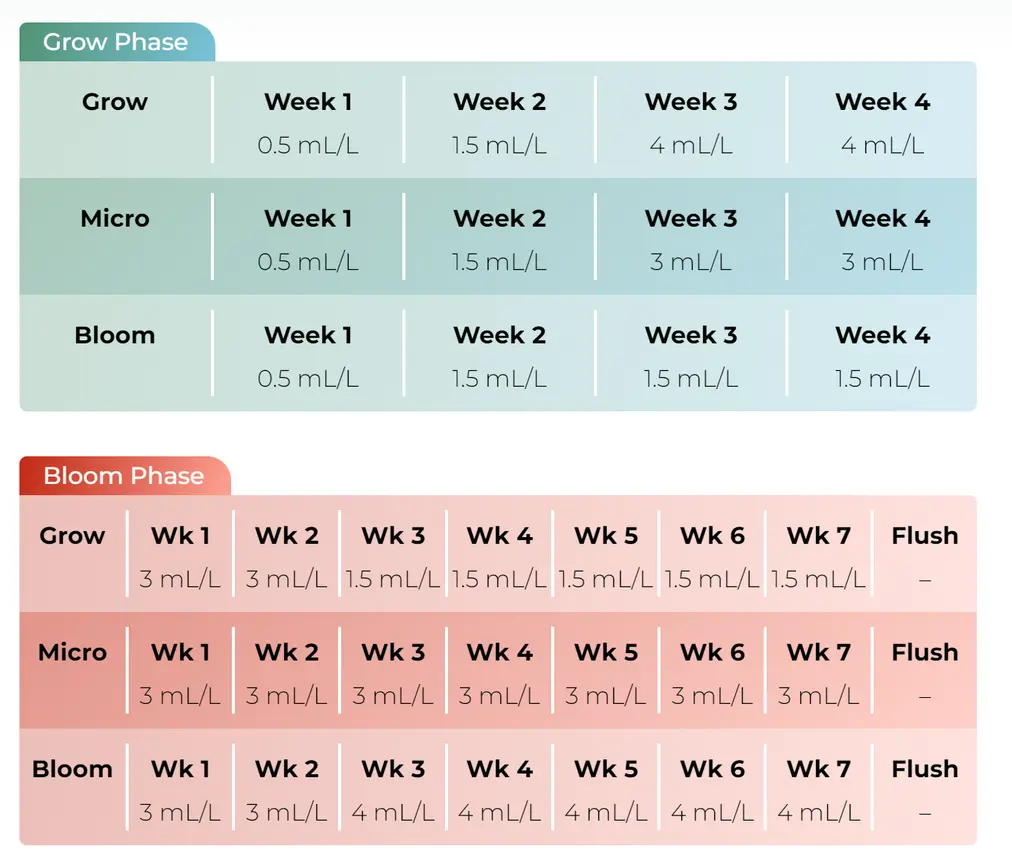Click Wk 4 cell in Bloom Phase Micro row
Viewport: 1012px width, 864px height.
(500, 673)
